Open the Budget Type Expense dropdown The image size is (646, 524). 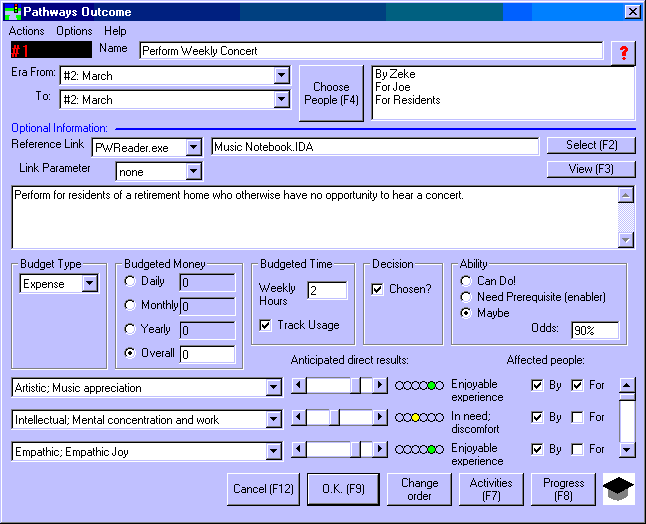(x=90, y=284)
